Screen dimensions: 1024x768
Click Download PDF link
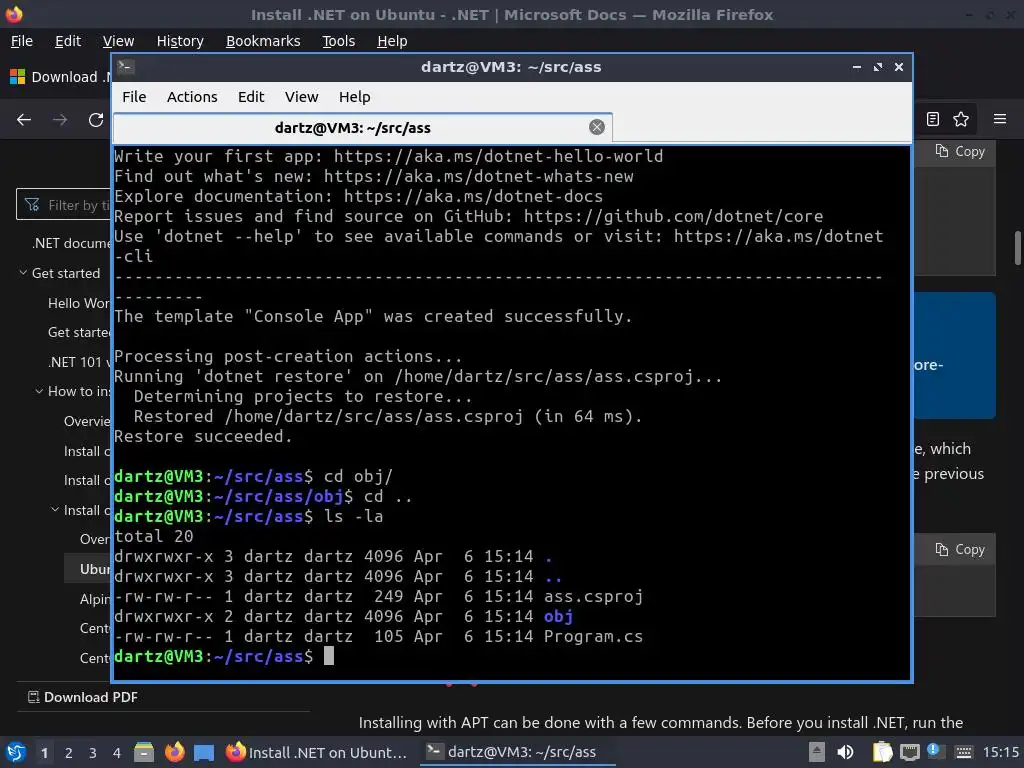tap(82, 697)
